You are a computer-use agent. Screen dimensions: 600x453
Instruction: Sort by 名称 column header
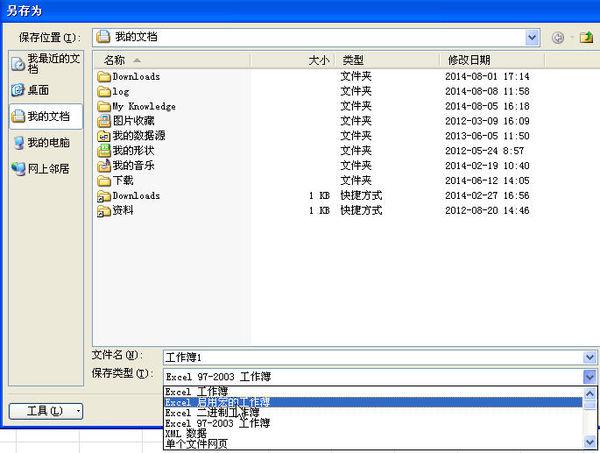pos(172,60)
